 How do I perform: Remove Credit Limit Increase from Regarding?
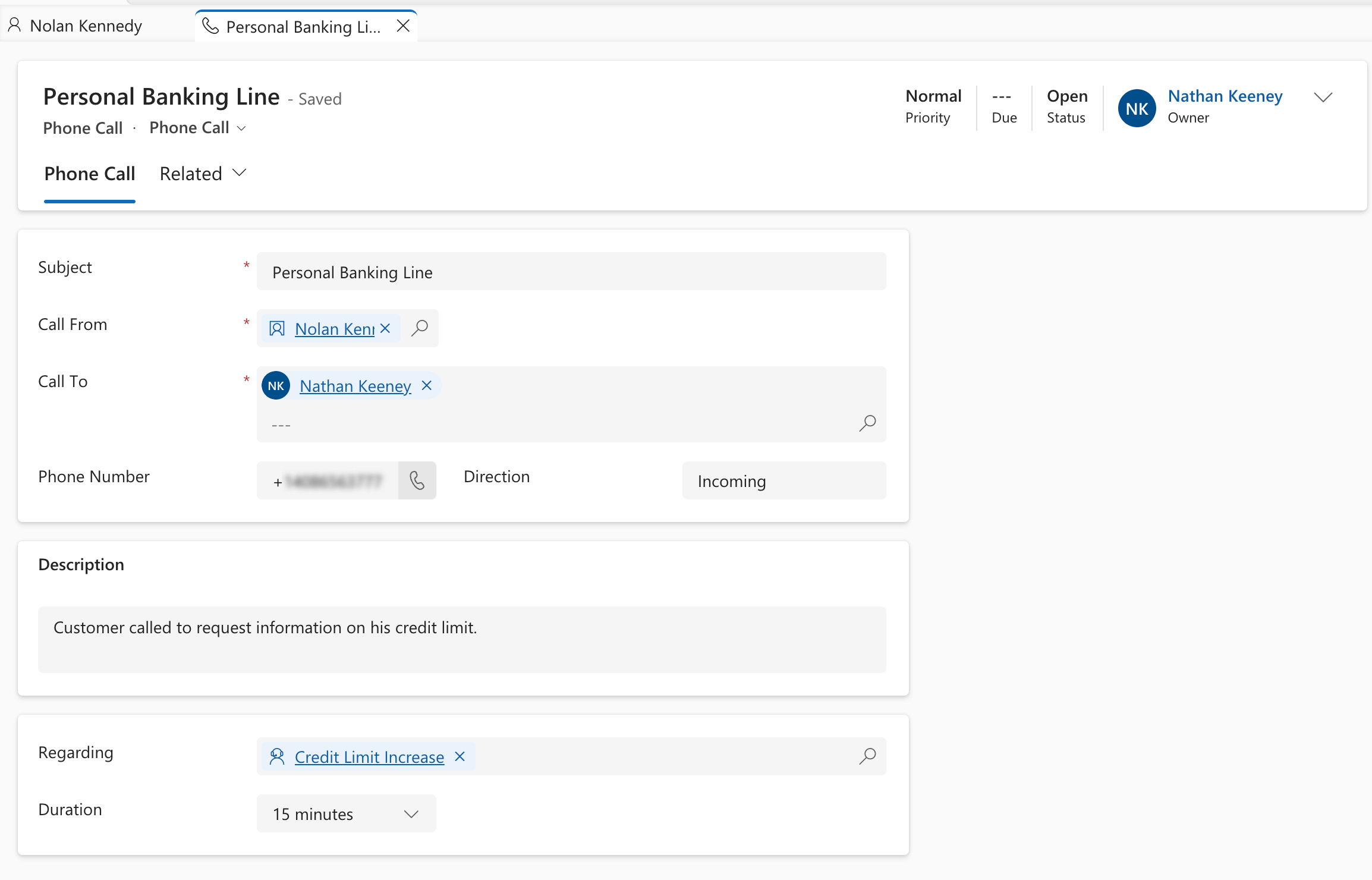point(460,756)
